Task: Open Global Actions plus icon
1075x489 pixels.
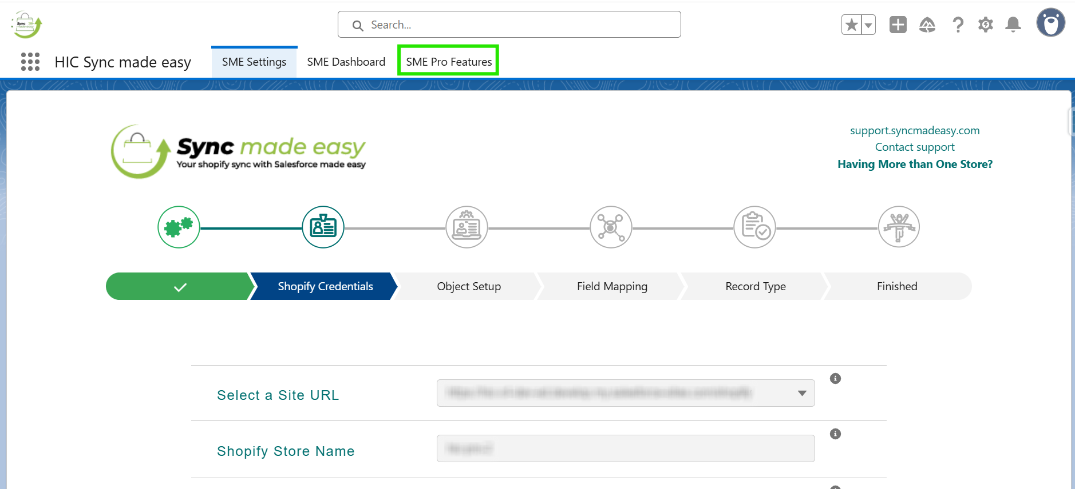Action: click(x=898, y=25)
